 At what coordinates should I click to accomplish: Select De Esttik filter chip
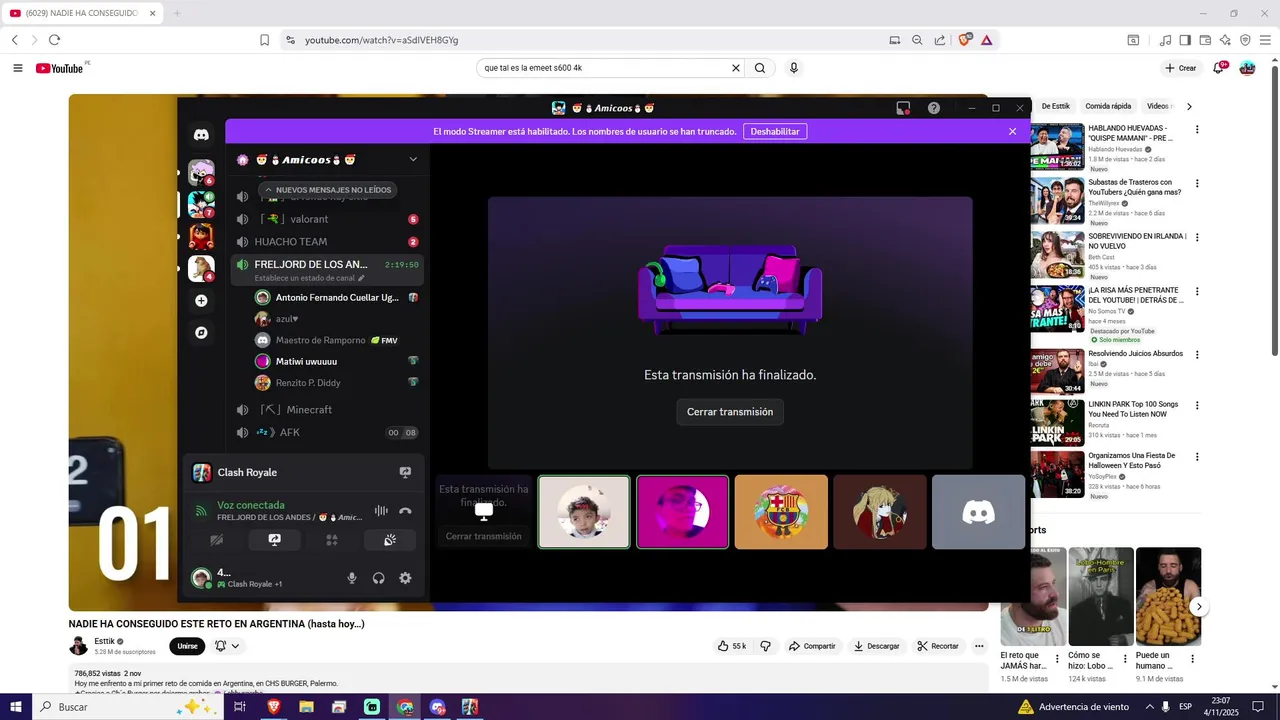tap(1055, 106)
